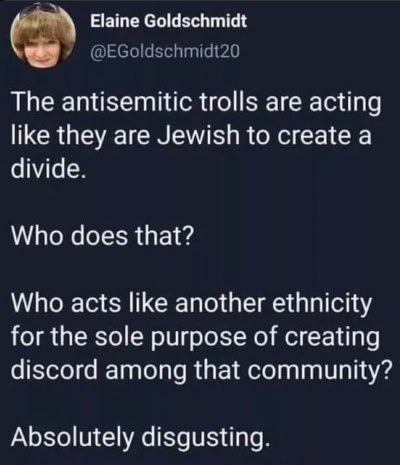Click the line "Who does that?"

click(102, 236)
